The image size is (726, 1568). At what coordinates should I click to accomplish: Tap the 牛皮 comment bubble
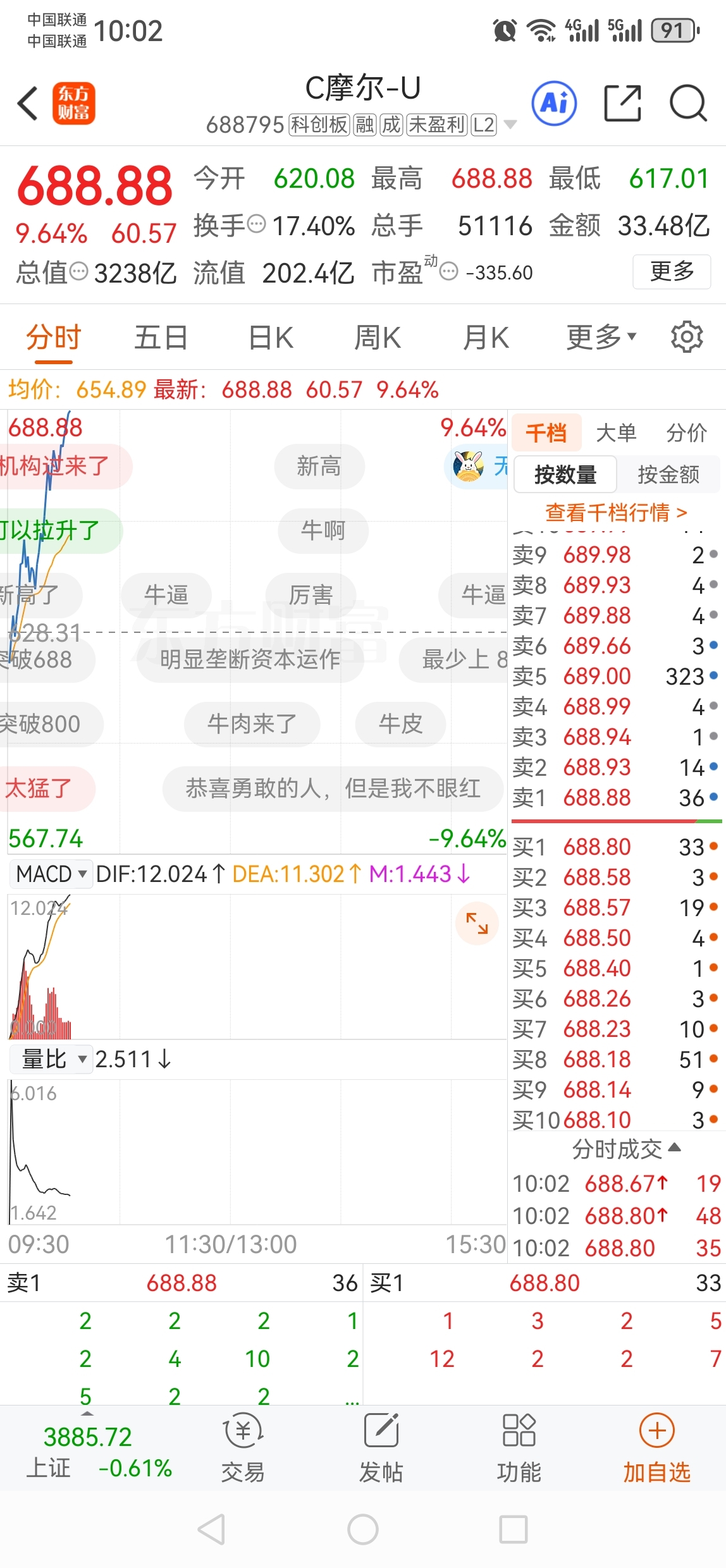400,724
